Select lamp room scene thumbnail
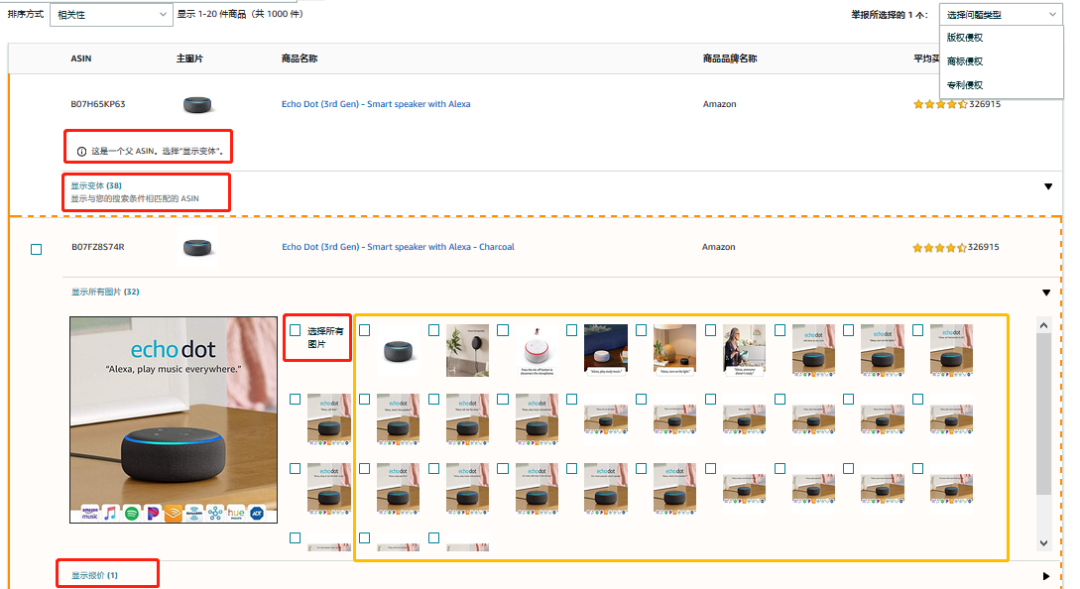Screen dimensions: 1080x589 tap(674, 351)
